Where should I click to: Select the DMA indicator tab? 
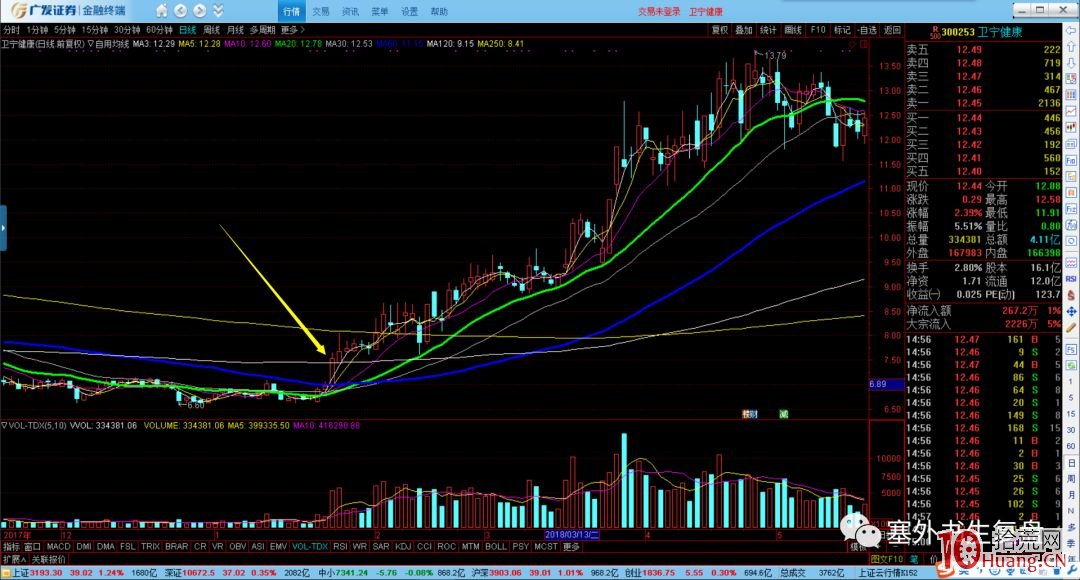click(x=105, y=546)
